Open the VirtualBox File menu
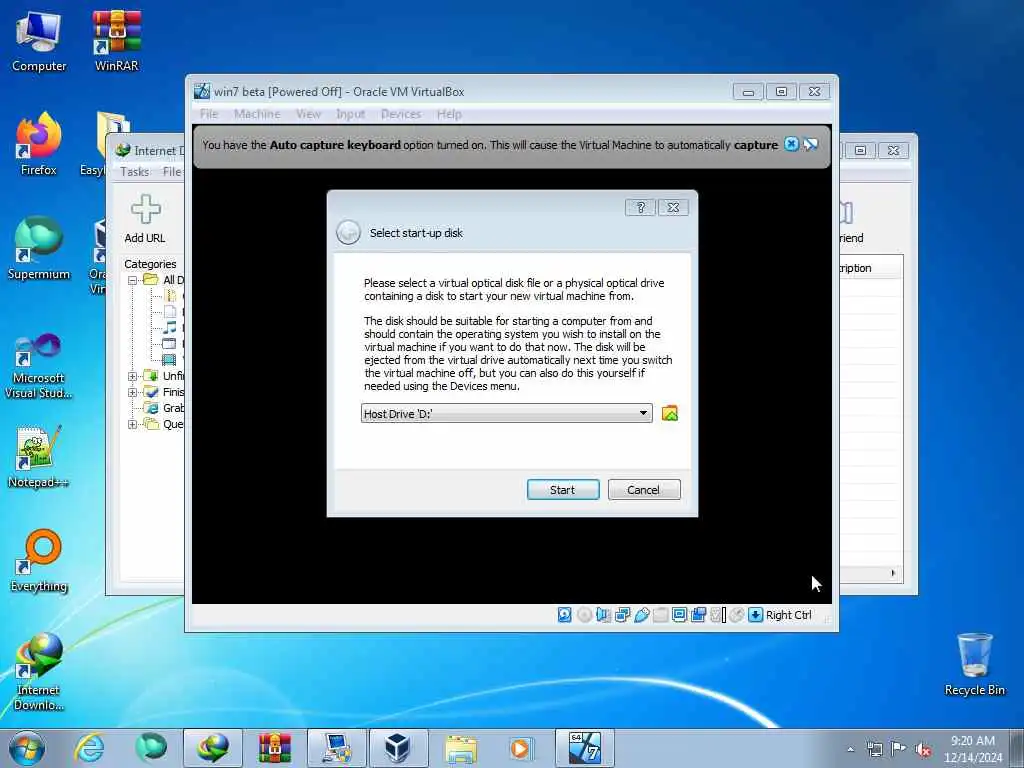 pos(209,114)
